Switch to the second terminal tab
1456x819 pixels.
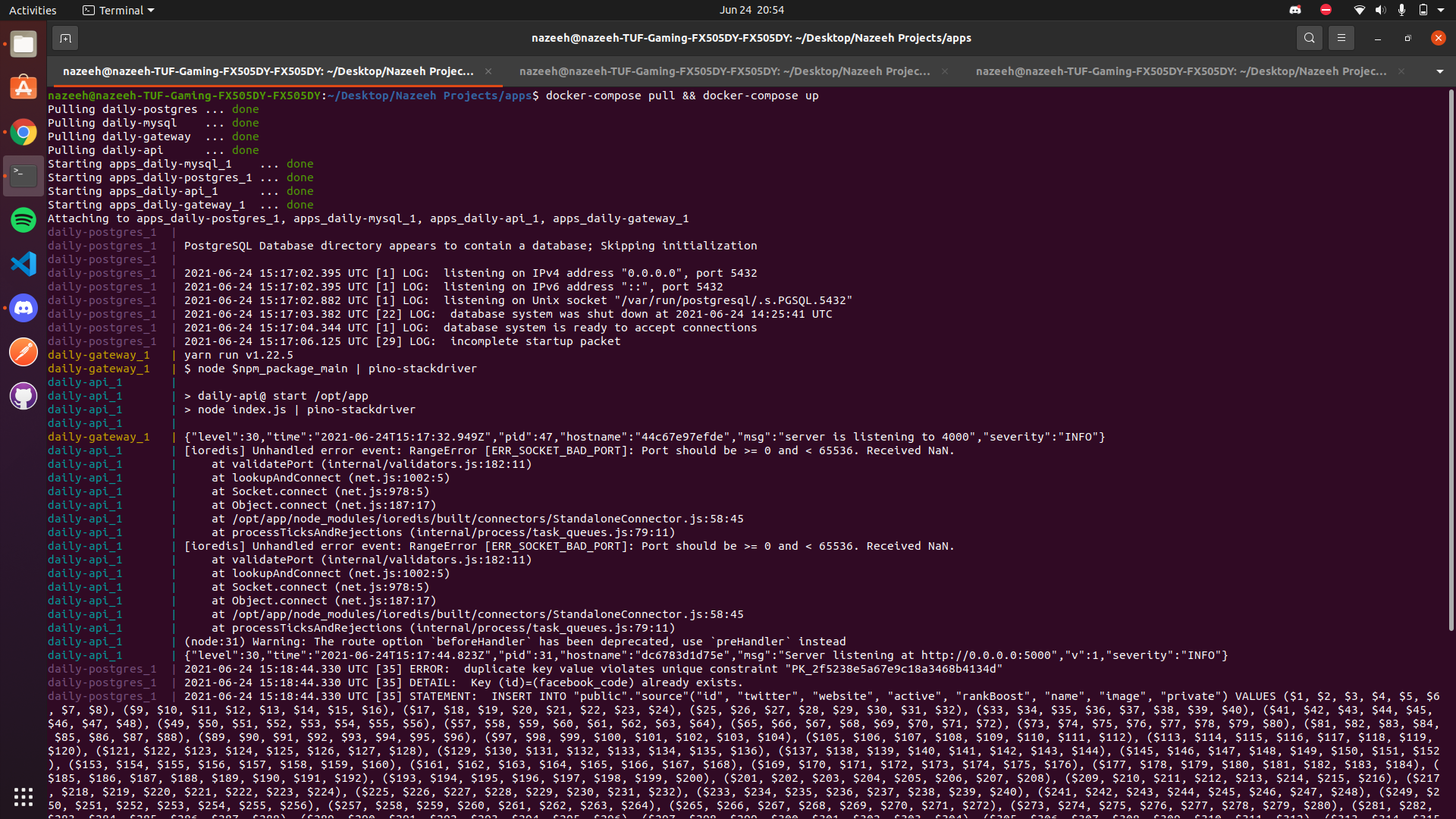724,71
